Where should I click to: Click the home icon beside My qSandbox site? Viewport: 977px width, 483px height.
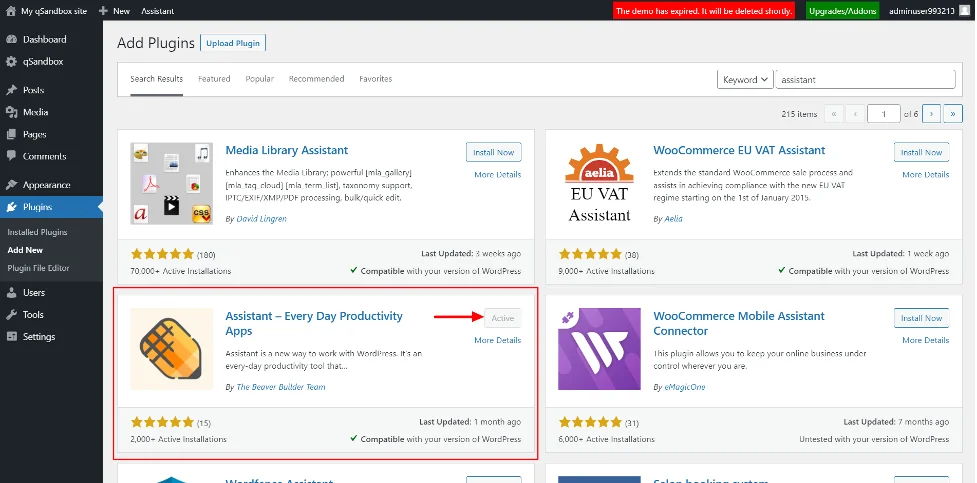(11, 11)
